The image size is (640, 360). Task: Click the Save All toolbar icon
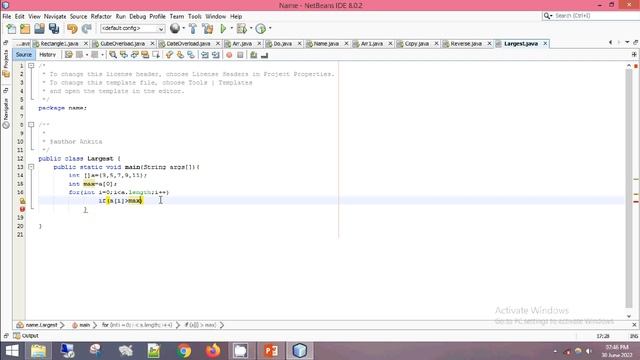(x=54, y=29)
